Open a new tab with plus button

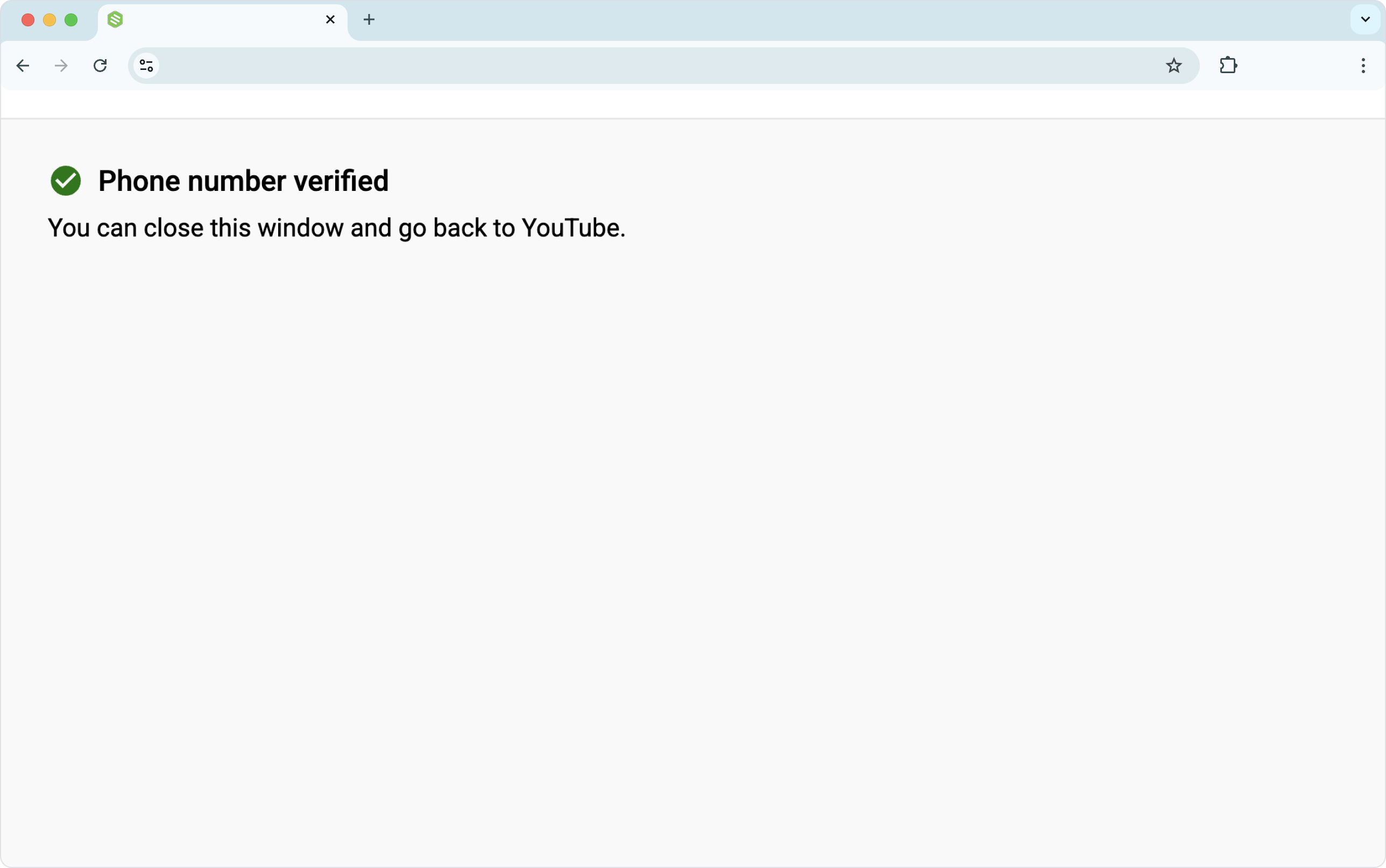click(369, 19)
